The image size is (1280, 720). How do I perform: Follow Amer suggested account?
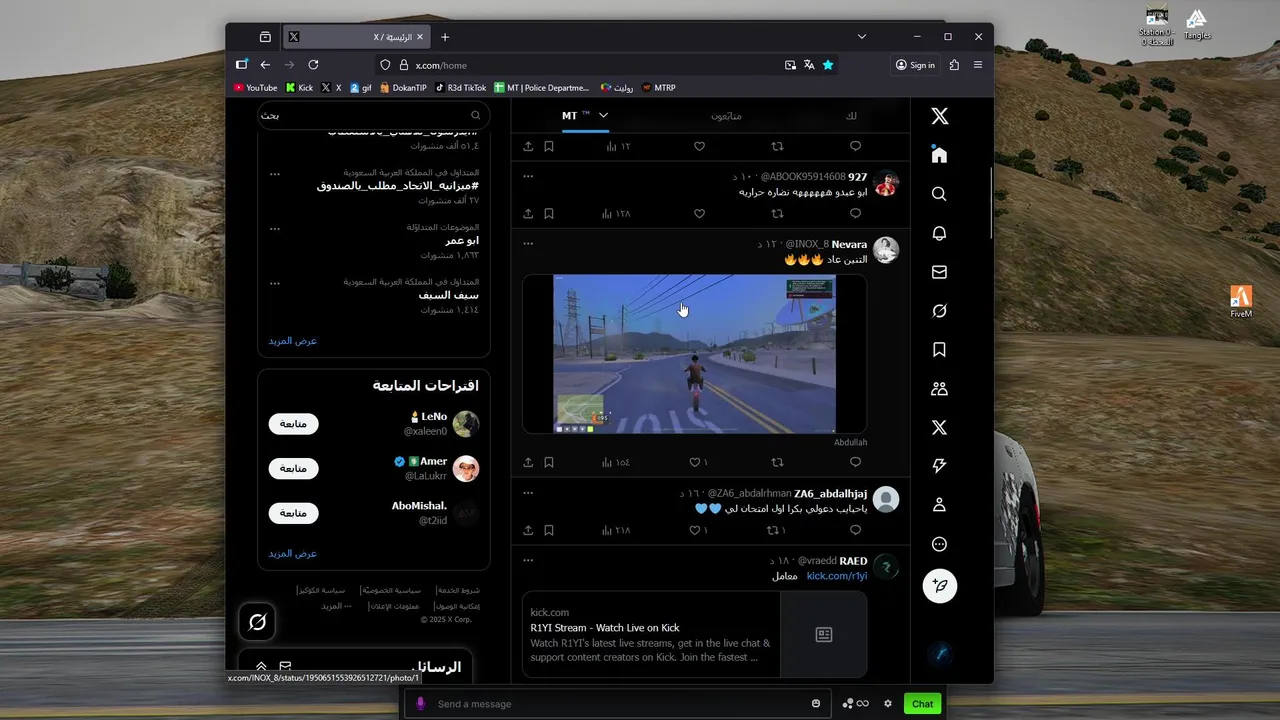pyautogui.click(x=293, y=468)
